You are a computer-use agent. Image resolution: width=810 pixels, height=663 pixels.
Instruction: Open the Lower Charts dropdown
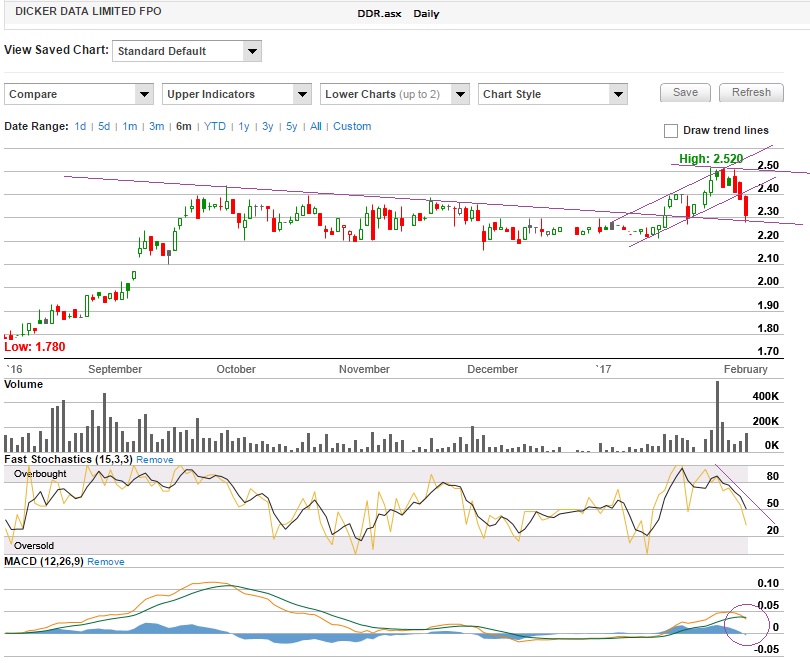[395, 94]
